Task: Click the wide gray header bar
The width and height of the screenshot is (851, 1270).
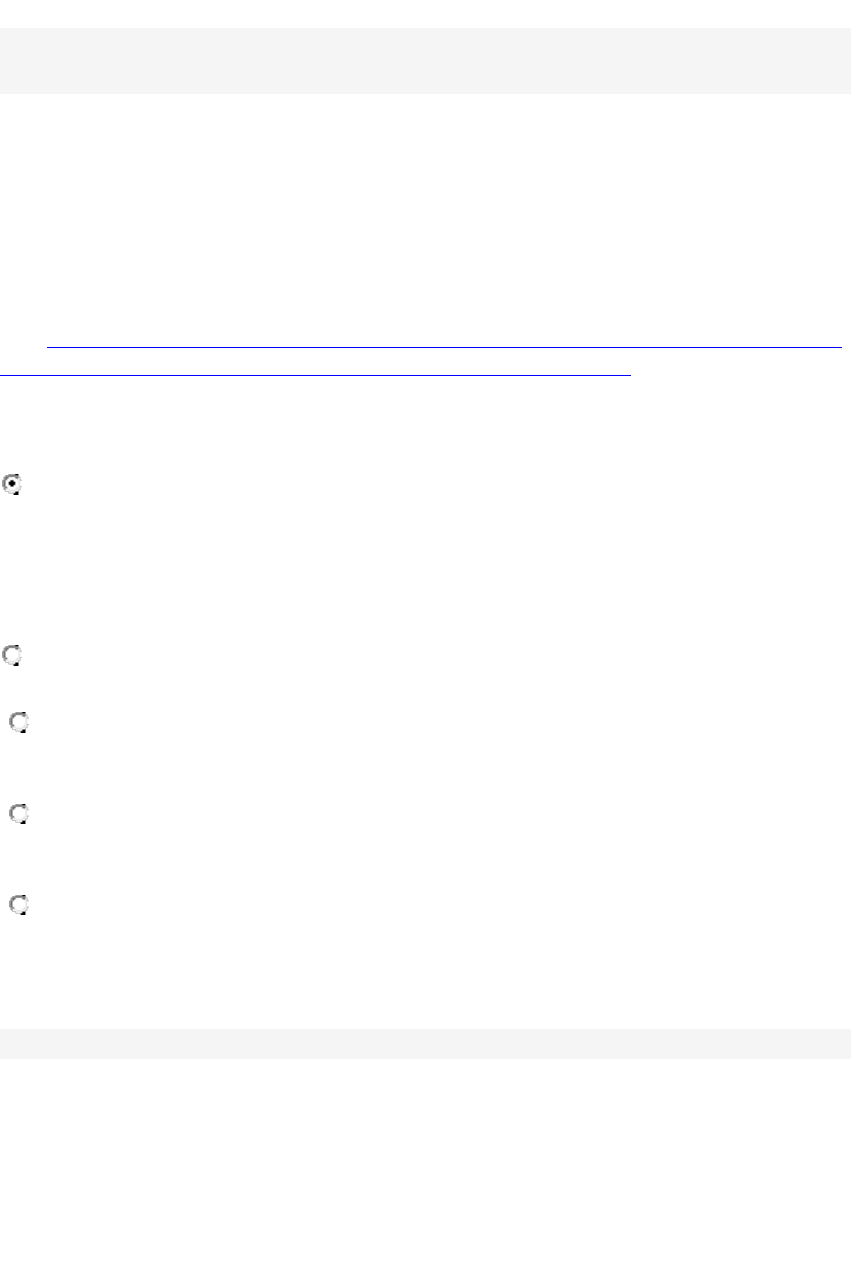Action: (x=425, y=61)
